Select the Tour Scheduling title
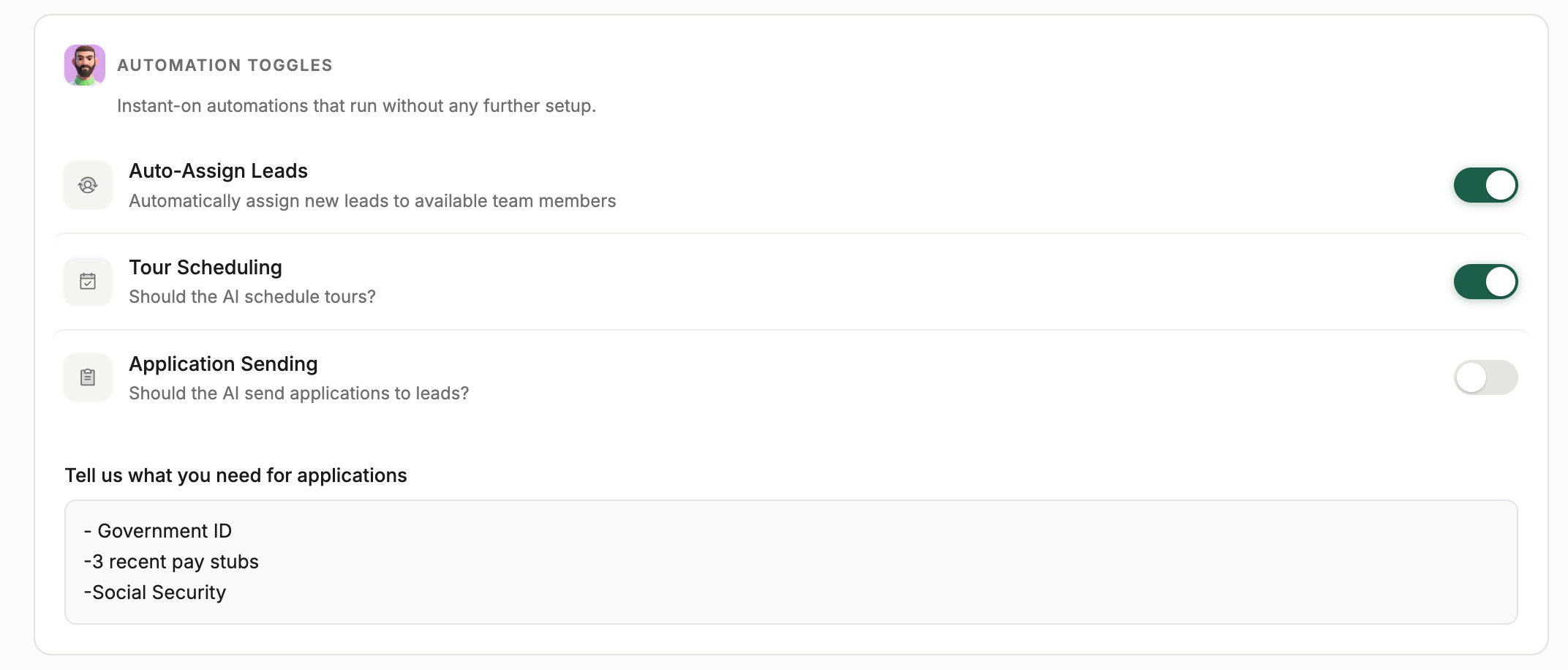The width and height of the screenshot is (1568, 670). (x=206, y=268)
